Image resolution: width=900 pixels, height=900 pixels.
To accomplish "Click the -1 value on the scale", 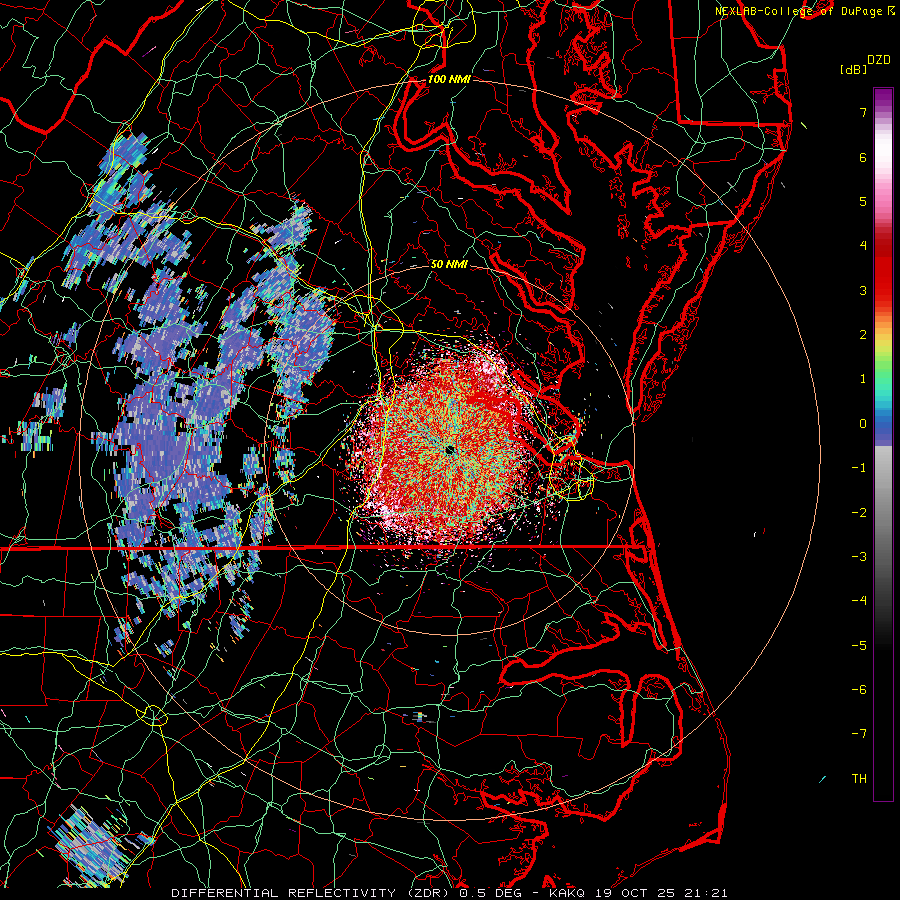I will [859, 468].
